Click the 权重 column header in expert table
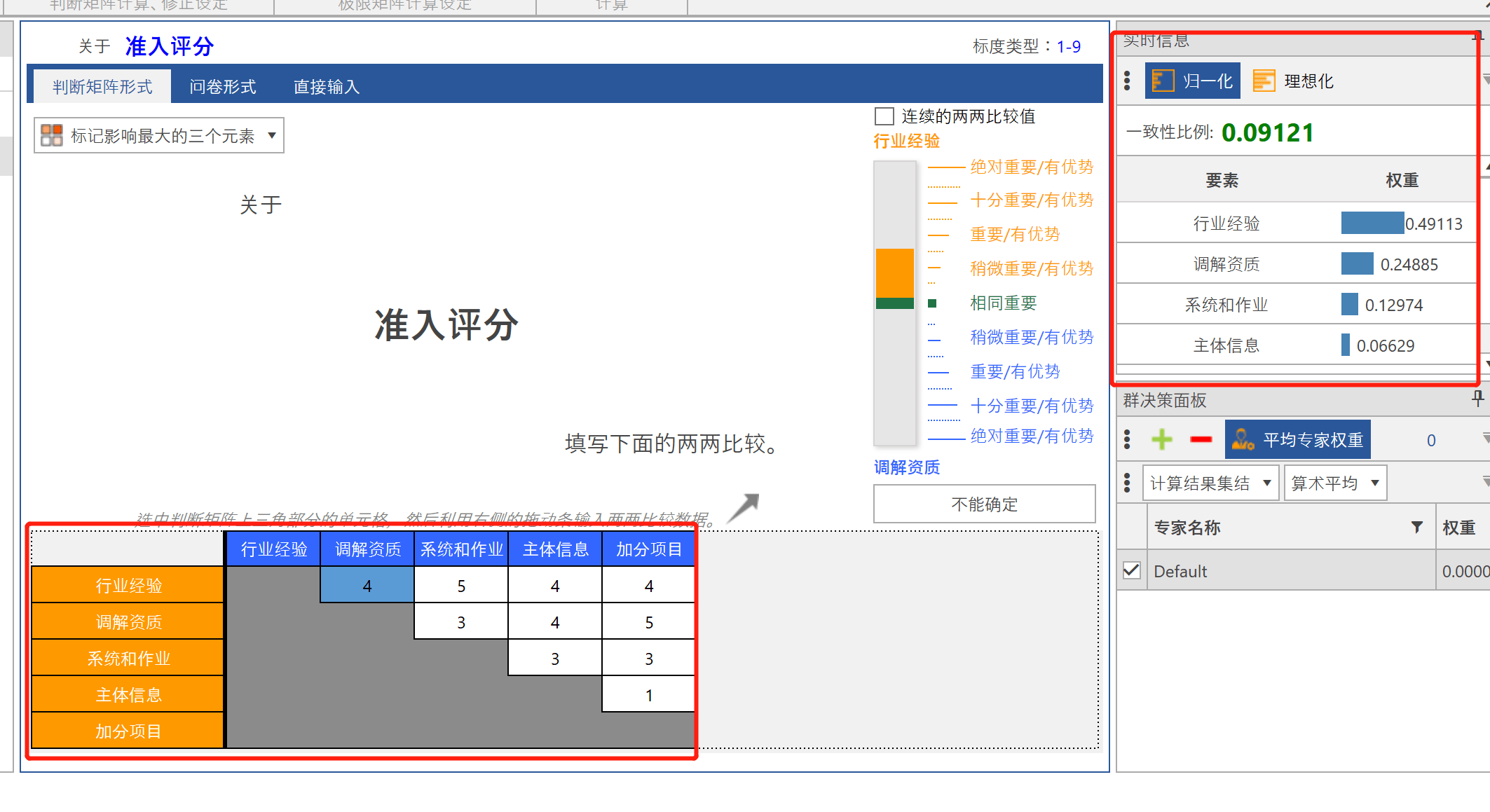1490x812 pixels. coord(1463,527)
